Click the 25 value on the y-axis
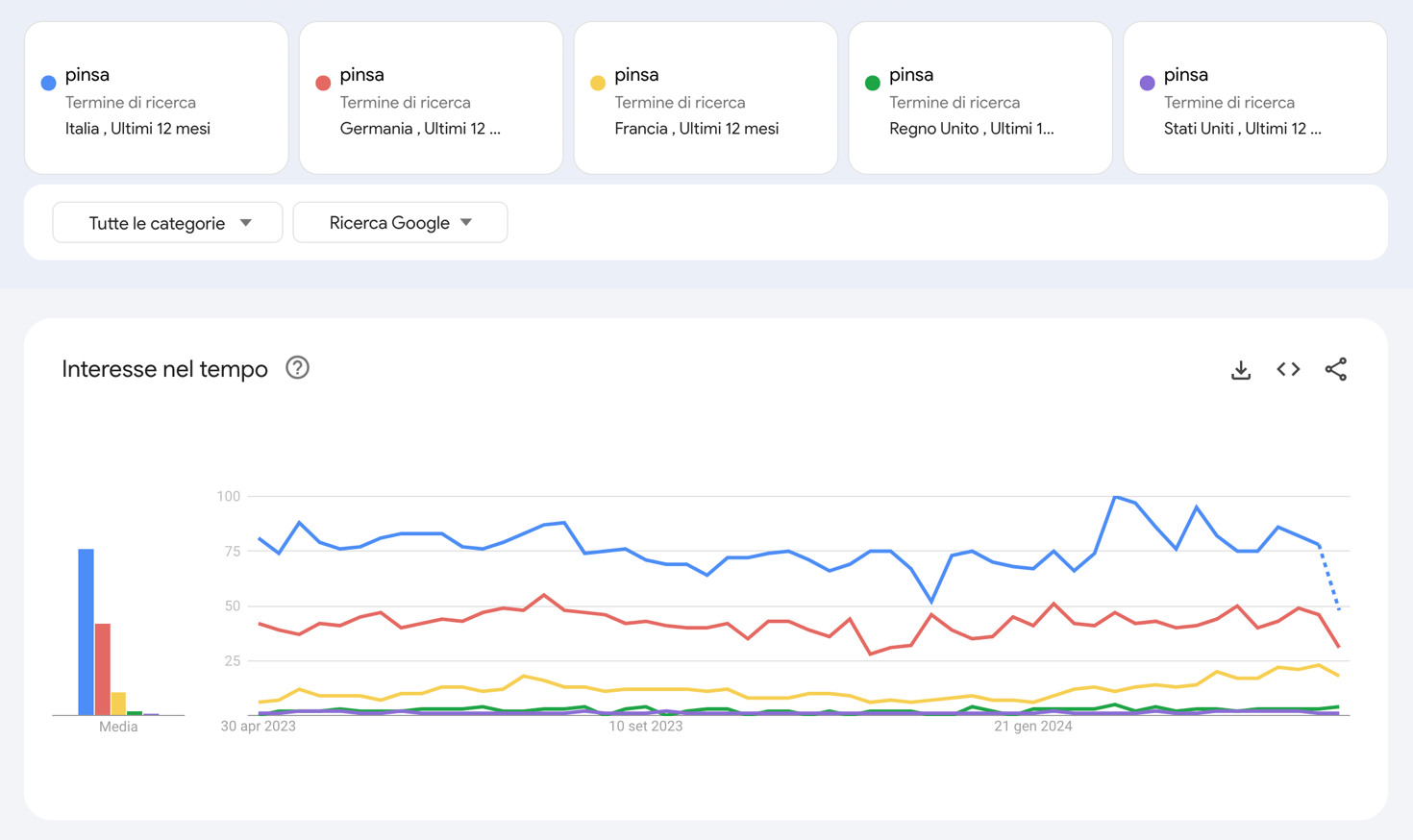 [232, 661]
